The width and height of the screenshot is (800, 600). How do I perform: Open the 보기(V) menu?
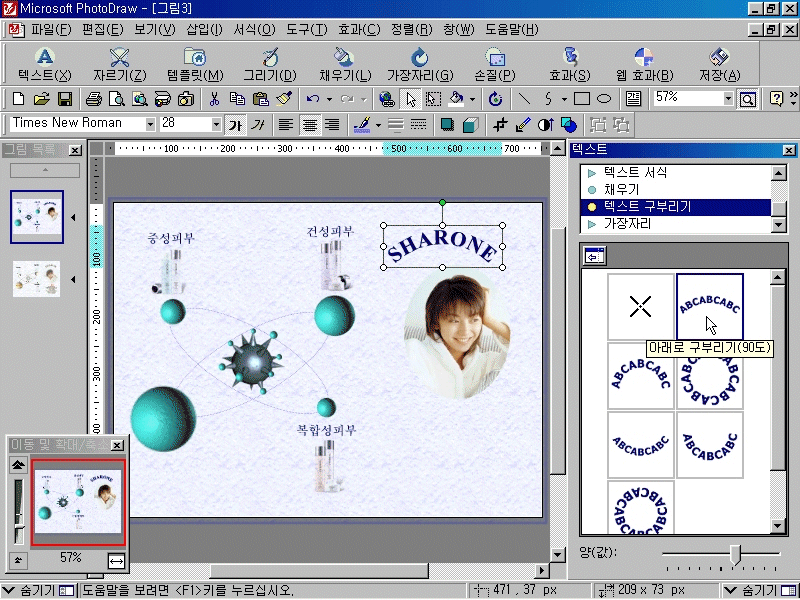155,30
